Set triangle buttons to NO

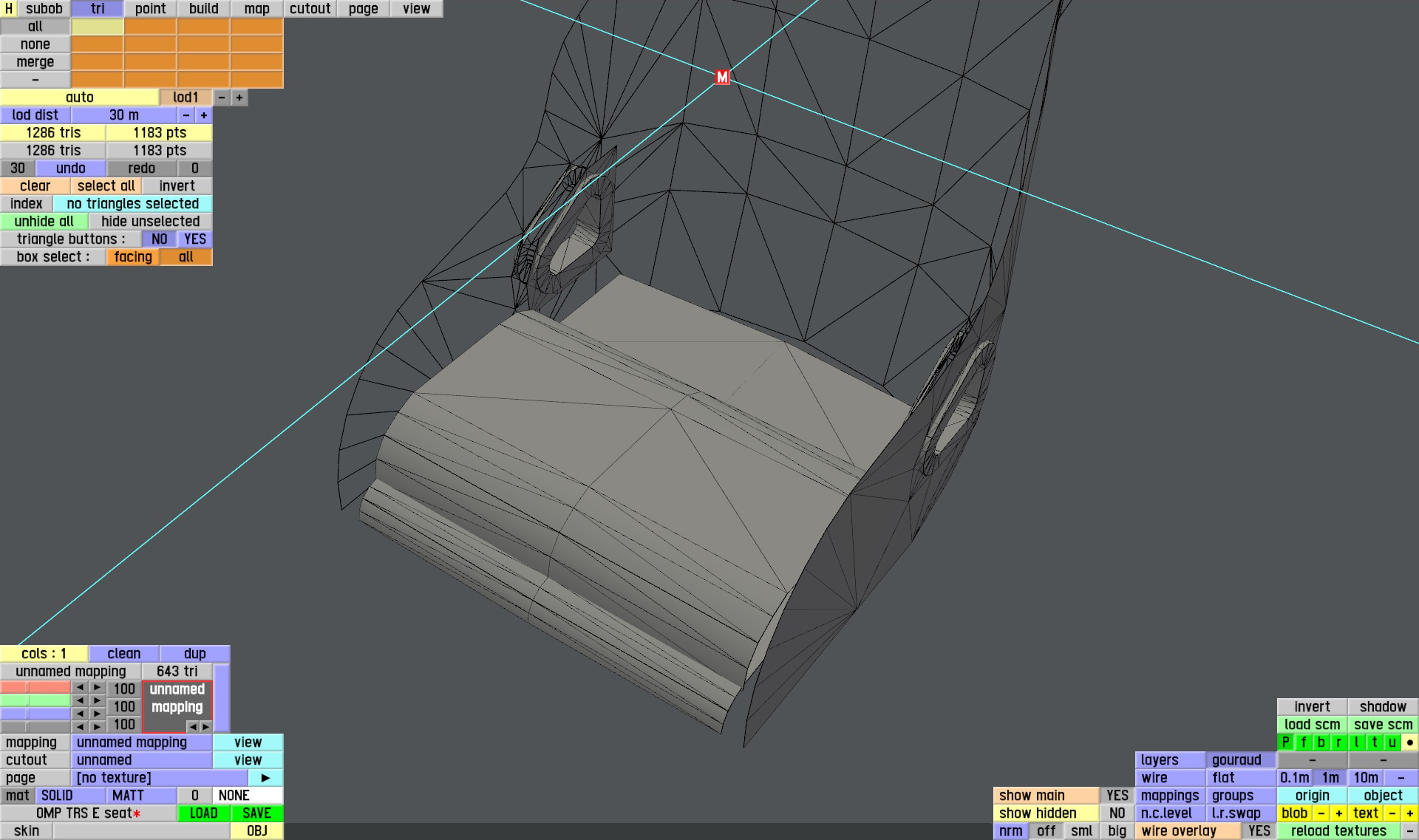pyautogui.click(x=159, y=239)
